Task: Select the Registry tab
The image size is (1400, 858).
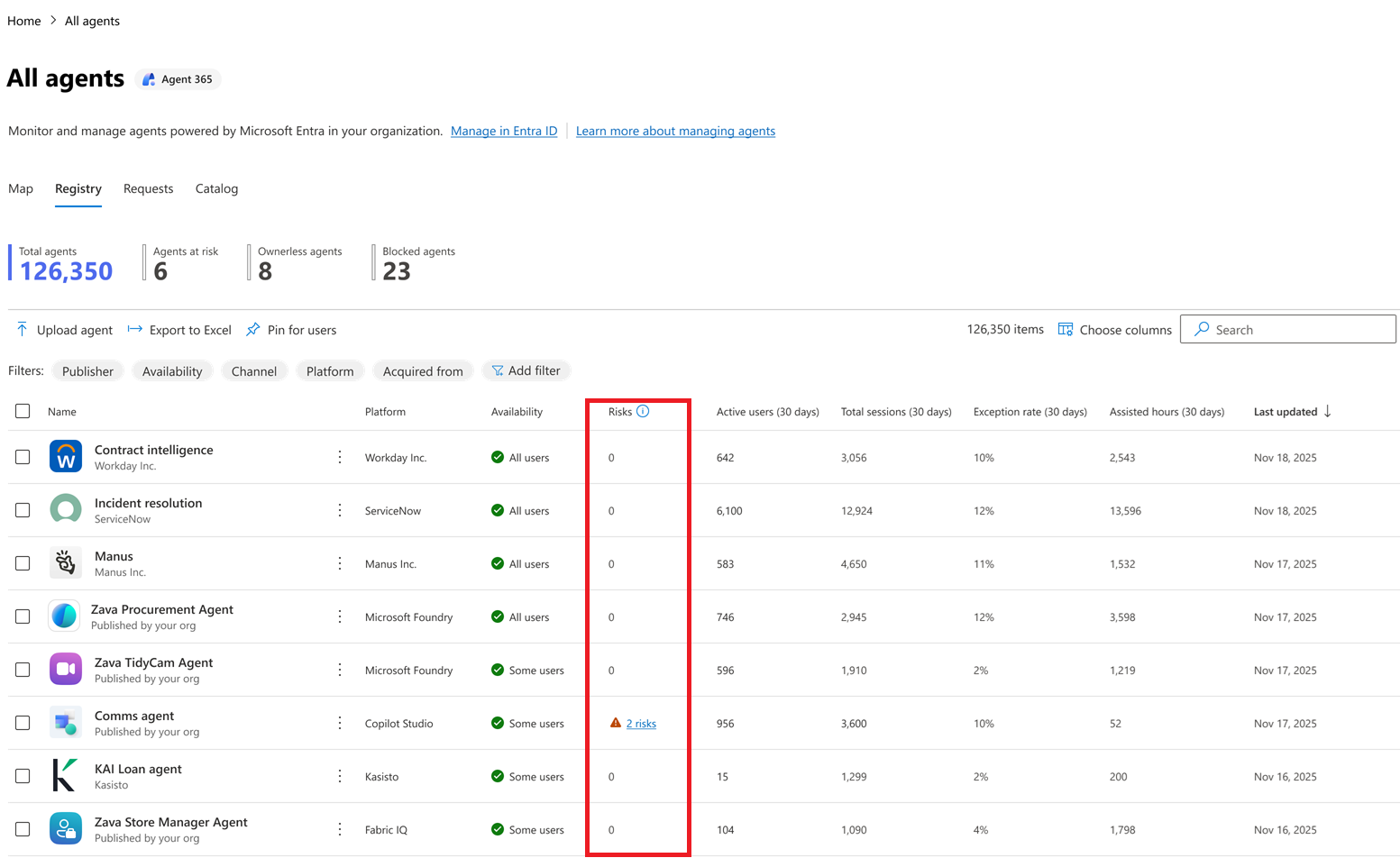Action: pos(78,188)
